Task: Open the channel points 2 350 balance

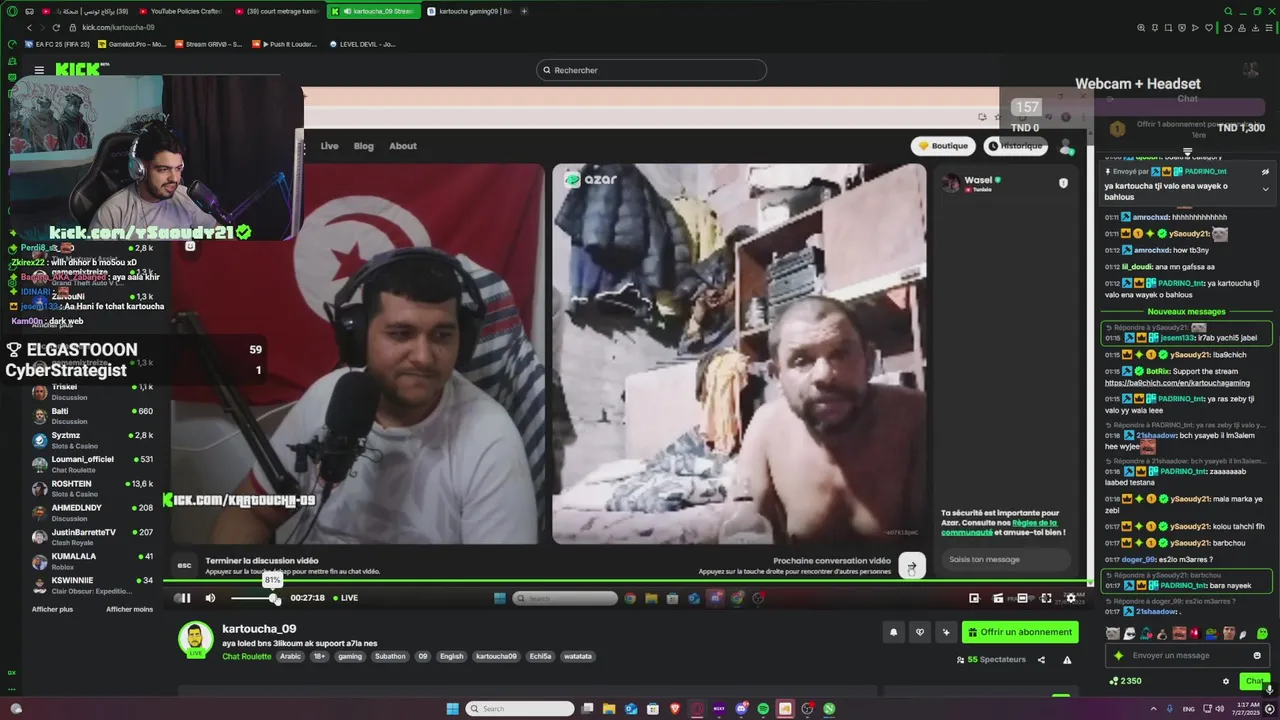Action: [x=1125, y=681]
